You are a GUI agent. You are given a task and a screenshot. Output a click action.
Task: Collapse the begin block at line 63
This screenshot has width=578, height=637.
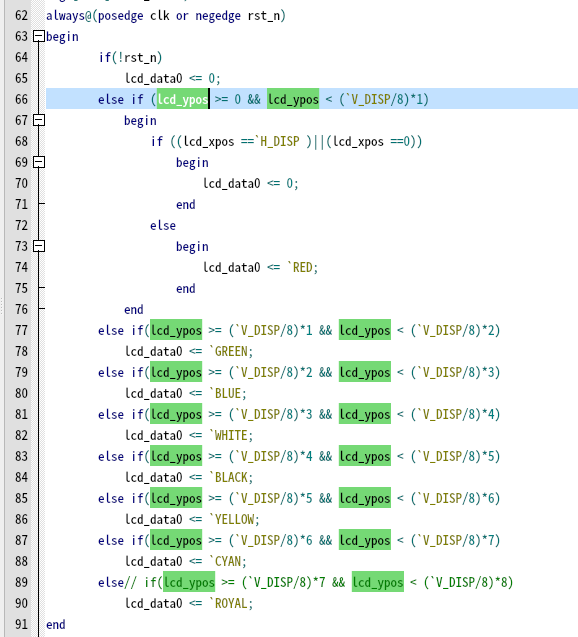point(39,37)
